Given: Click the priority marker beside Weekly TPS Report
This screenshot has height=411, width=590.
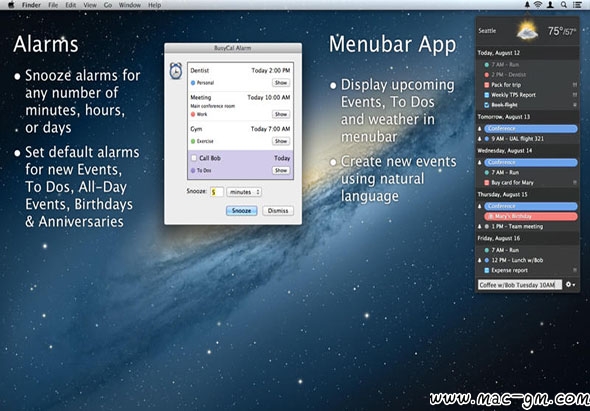Looking at the screenshot, I should [x=575, y=95].
